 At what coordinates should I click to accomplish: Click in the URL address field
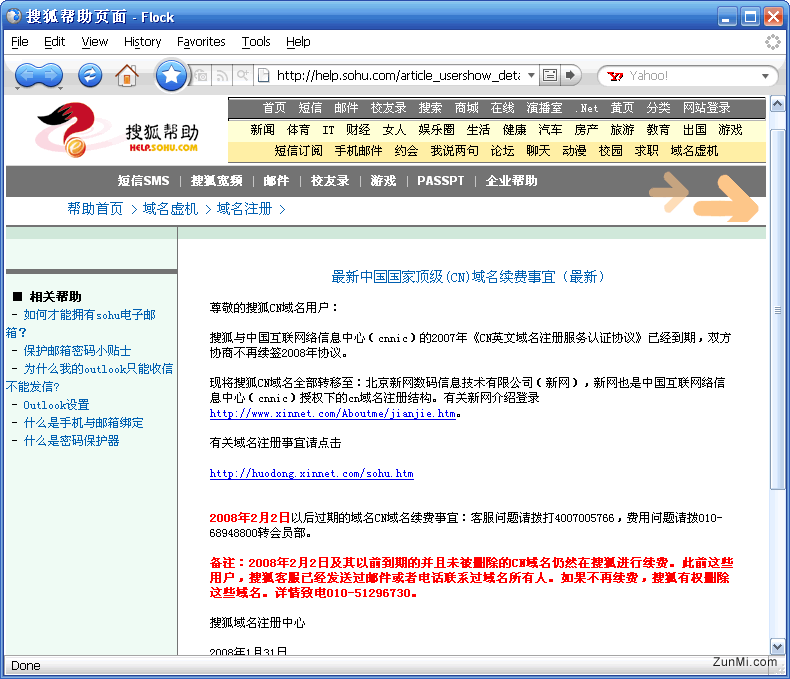tap(398, 75)
